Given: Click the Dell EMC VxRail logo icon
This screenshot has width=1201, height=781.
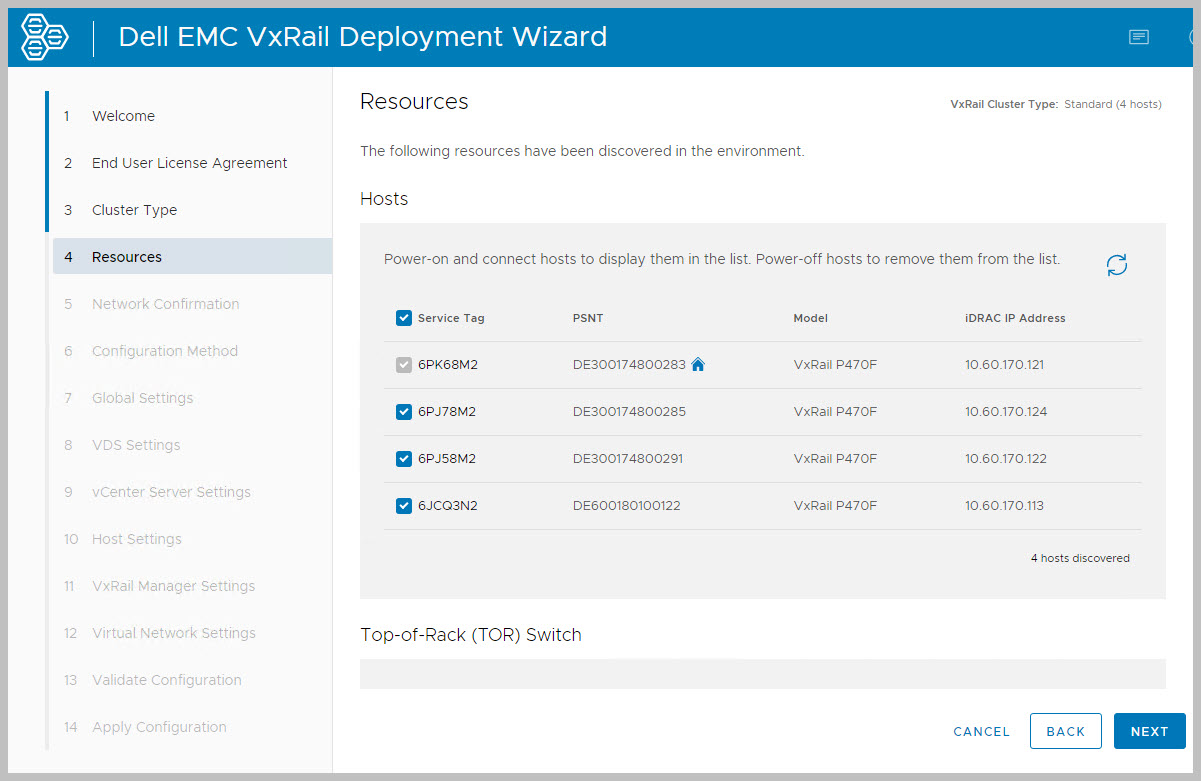Looking at the screenshot, I should point(45,38).
